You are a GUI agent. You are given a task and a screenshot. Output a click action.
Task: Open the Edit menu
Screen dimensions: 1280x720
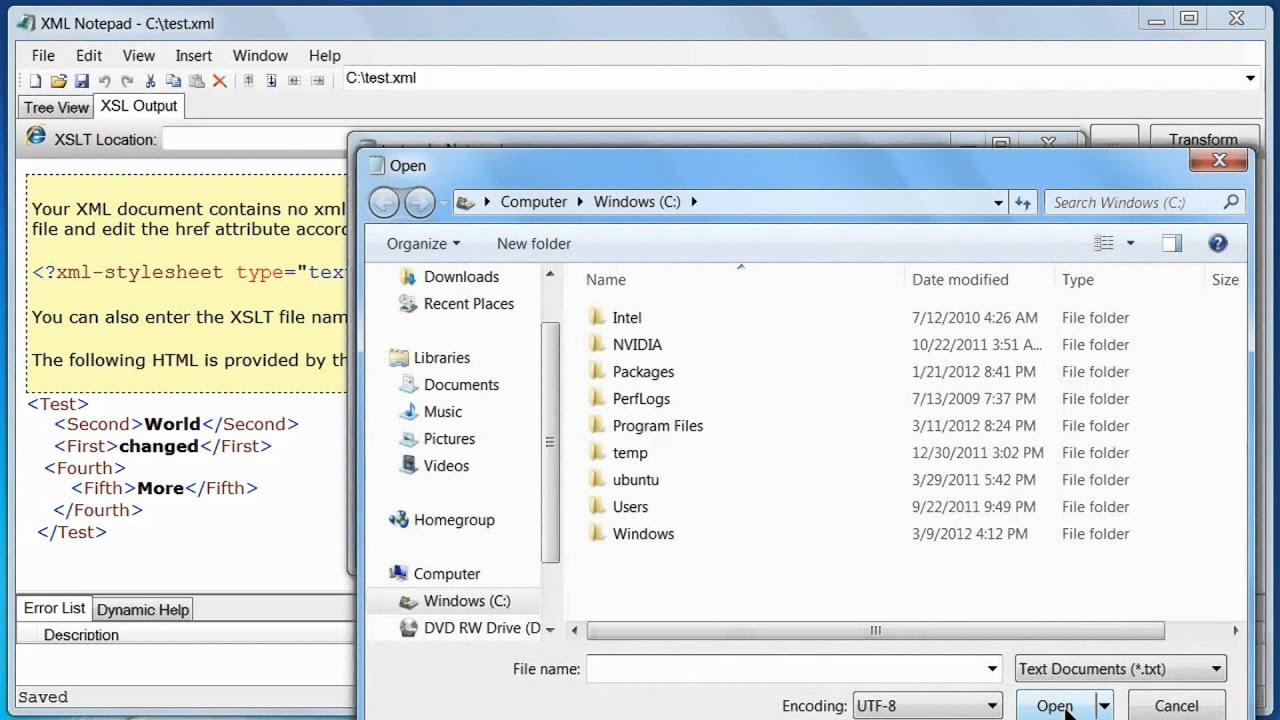coord(89,56)
